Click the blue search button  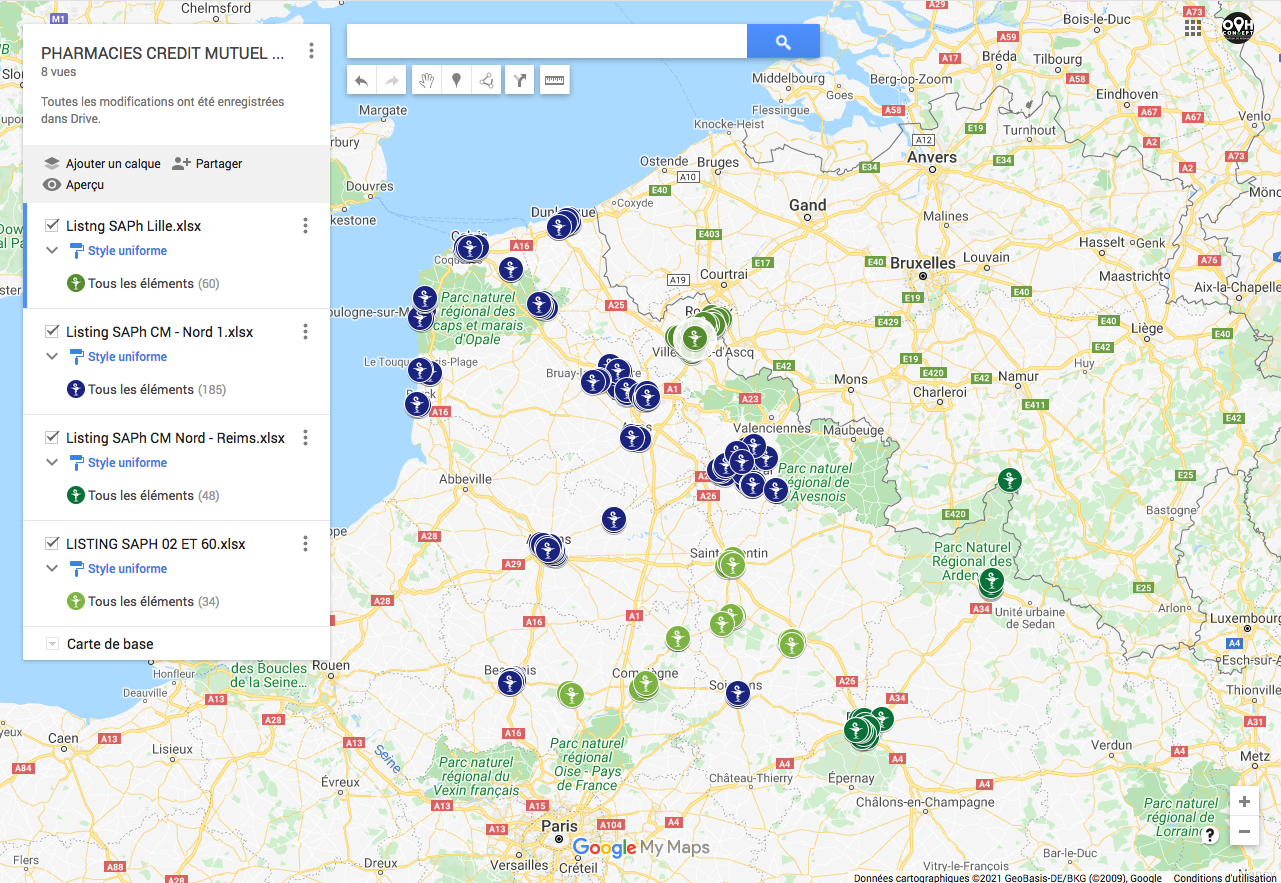click(x=783, y=42)
